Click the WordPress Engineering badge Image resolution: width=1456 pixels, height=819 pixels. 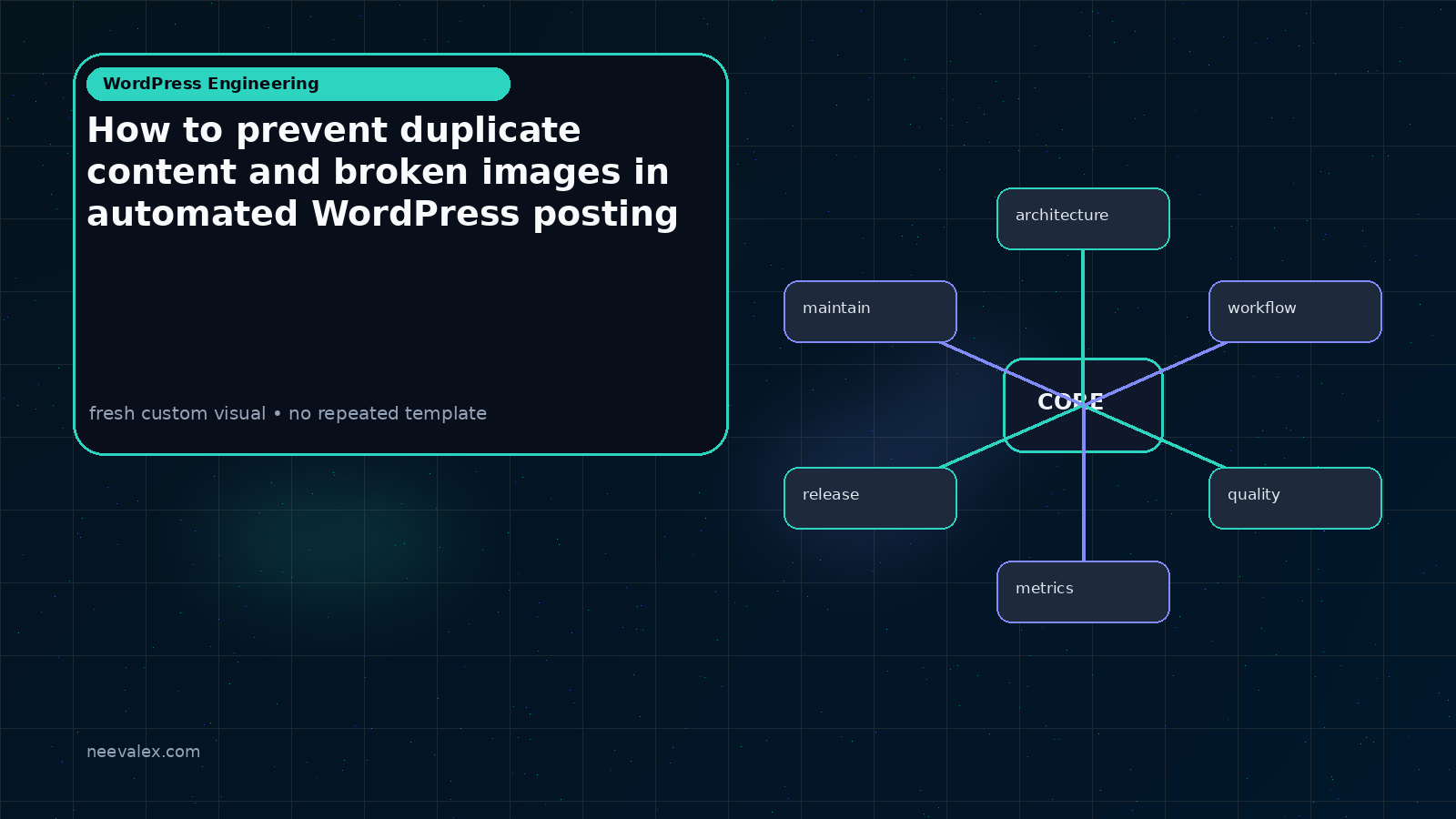point(298,84)
